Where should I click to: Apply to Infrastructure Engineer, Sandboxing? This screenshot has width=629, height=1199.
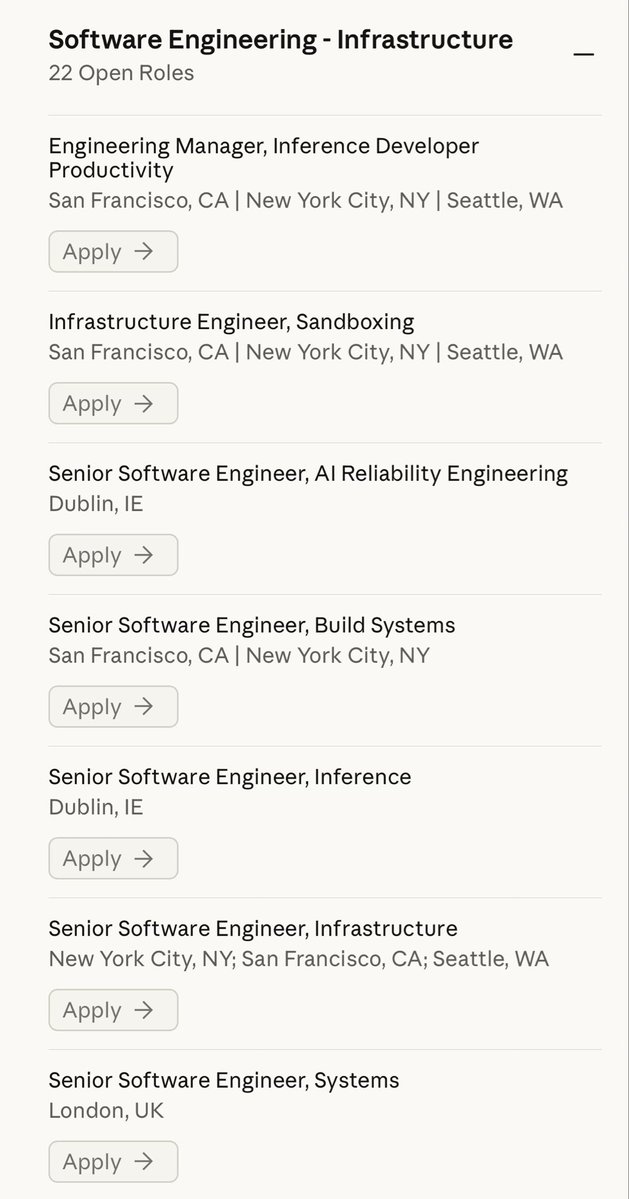[113, 403]
